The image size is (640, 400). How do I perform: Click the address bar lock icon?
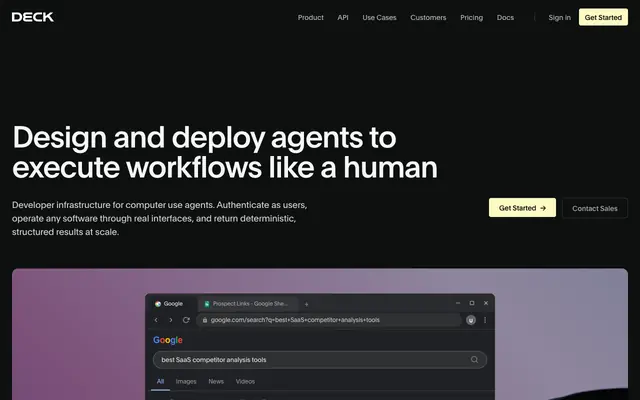pyautogui.click(x=205, y=320)
